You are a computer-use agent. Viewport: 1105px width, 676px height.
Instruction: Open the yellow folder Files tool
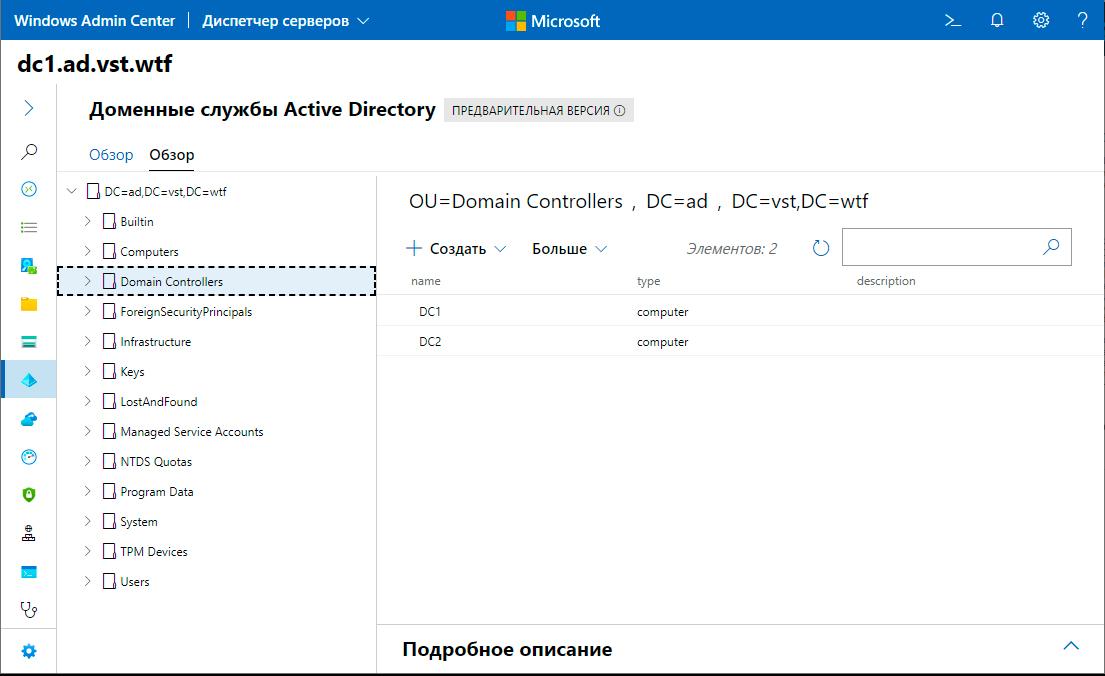(29, 304)
